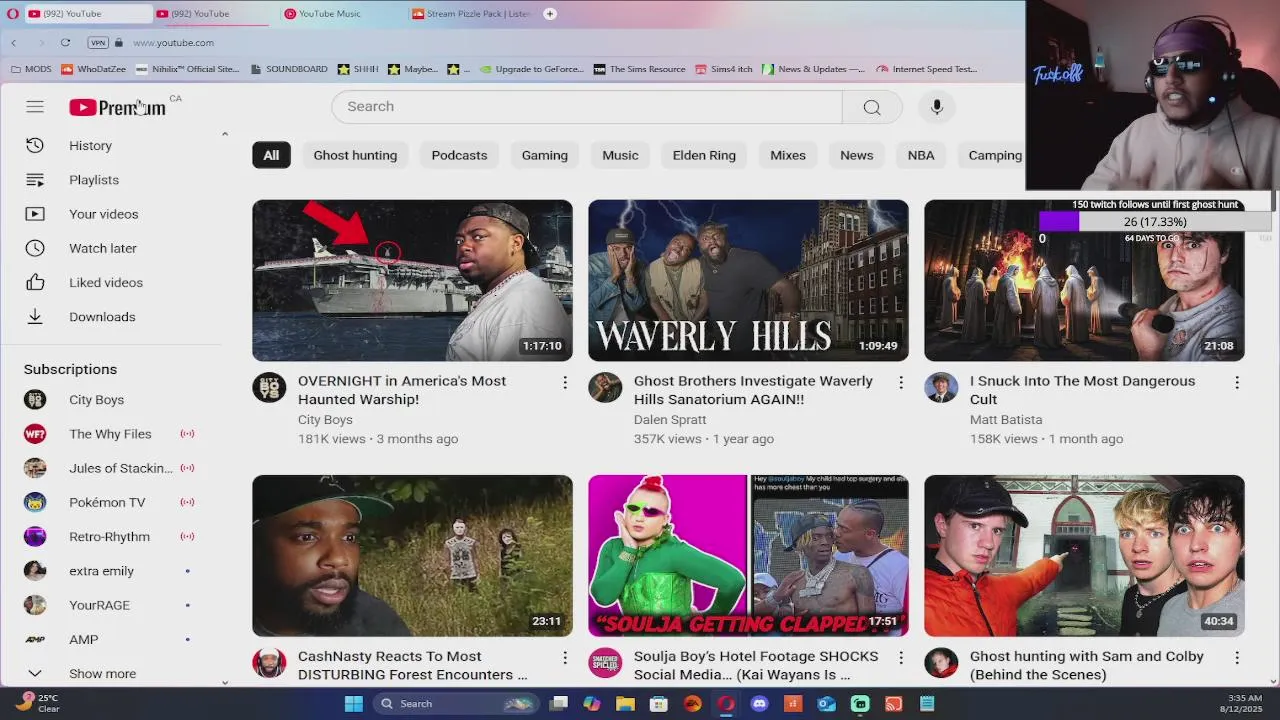The width and height of the screenshot is (1280, 720).
Task: Open the YouTube hamburger guide menu
Action: pos(35,107)
